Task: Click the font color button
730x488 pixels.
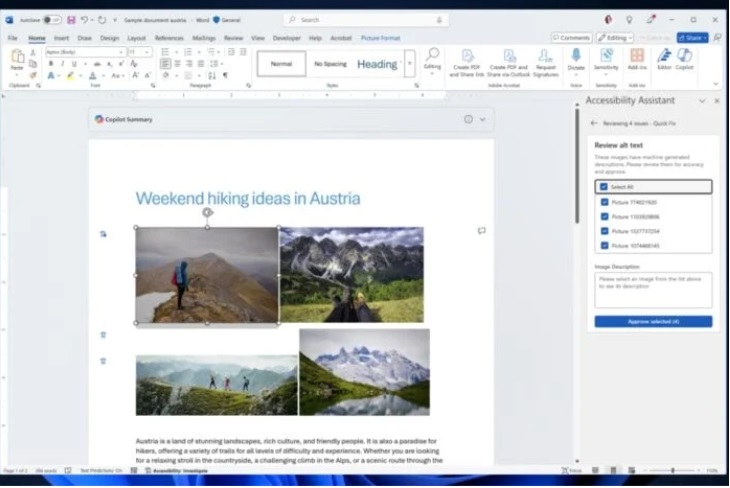Action: (x=93, y=75)
